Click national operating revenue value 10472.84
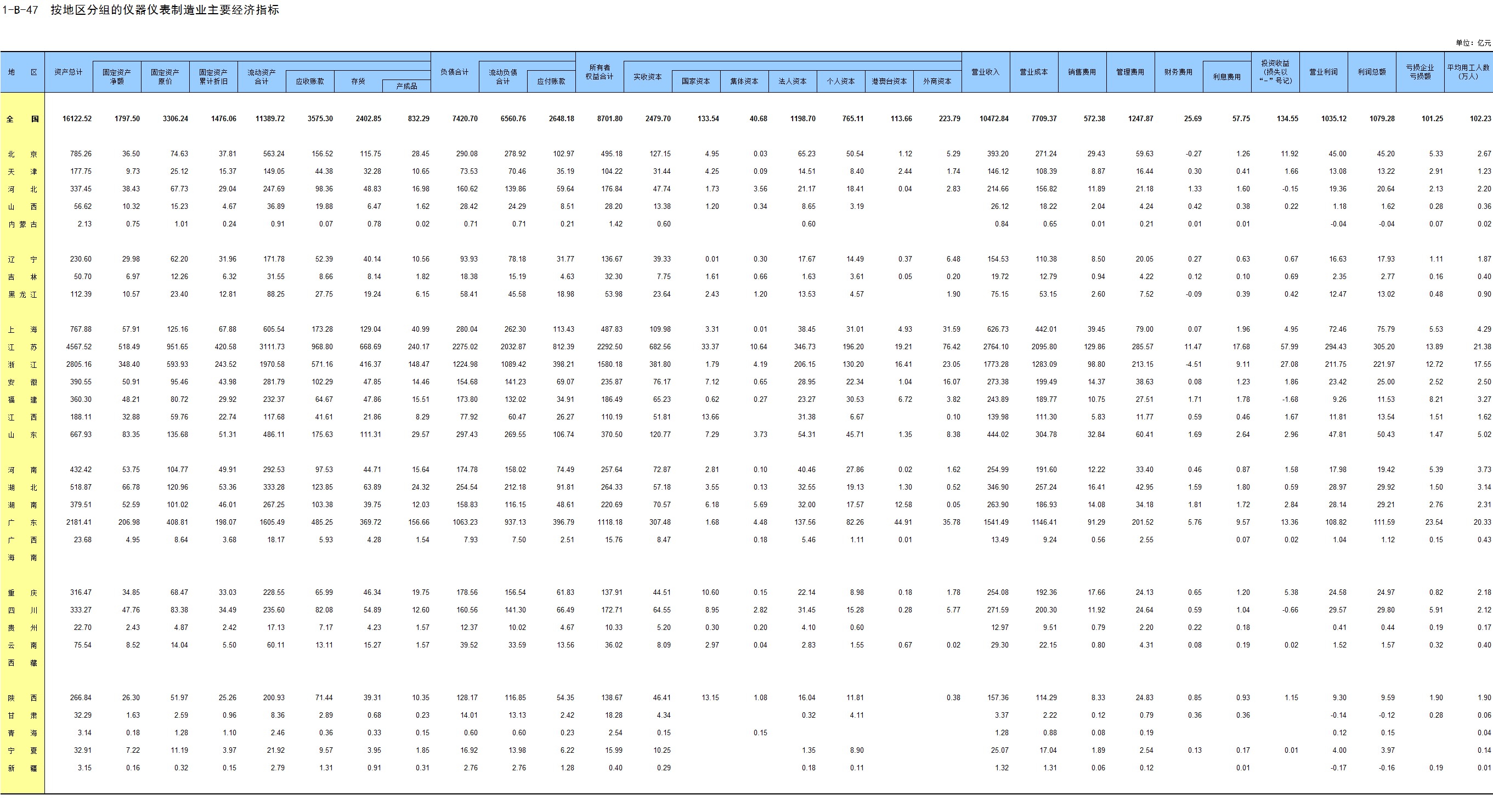Image resolution: width=1493 pixels, height=812 pixels. pos(993,119)
